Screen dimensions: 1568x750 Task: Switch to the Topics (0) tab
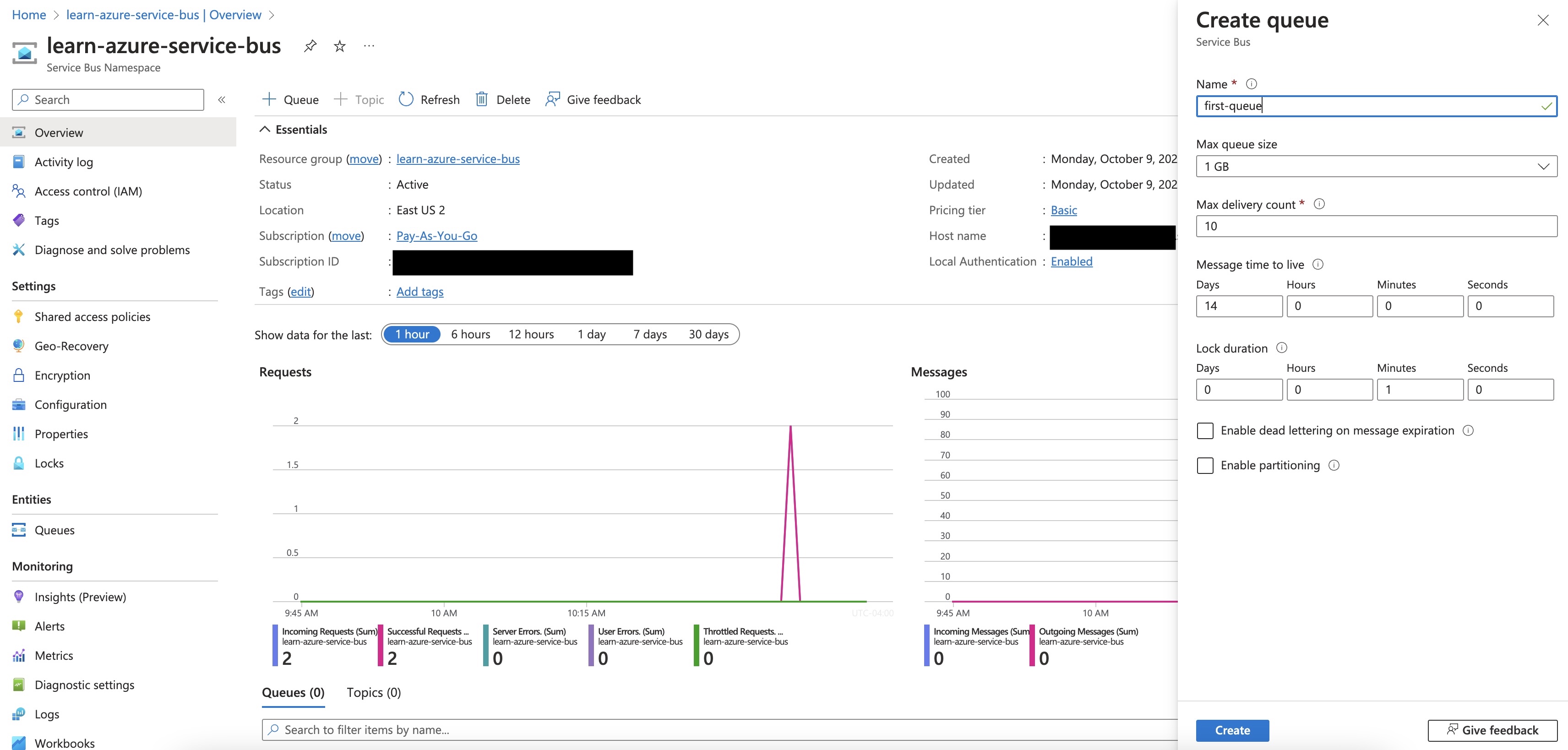[x=373, y=693]
